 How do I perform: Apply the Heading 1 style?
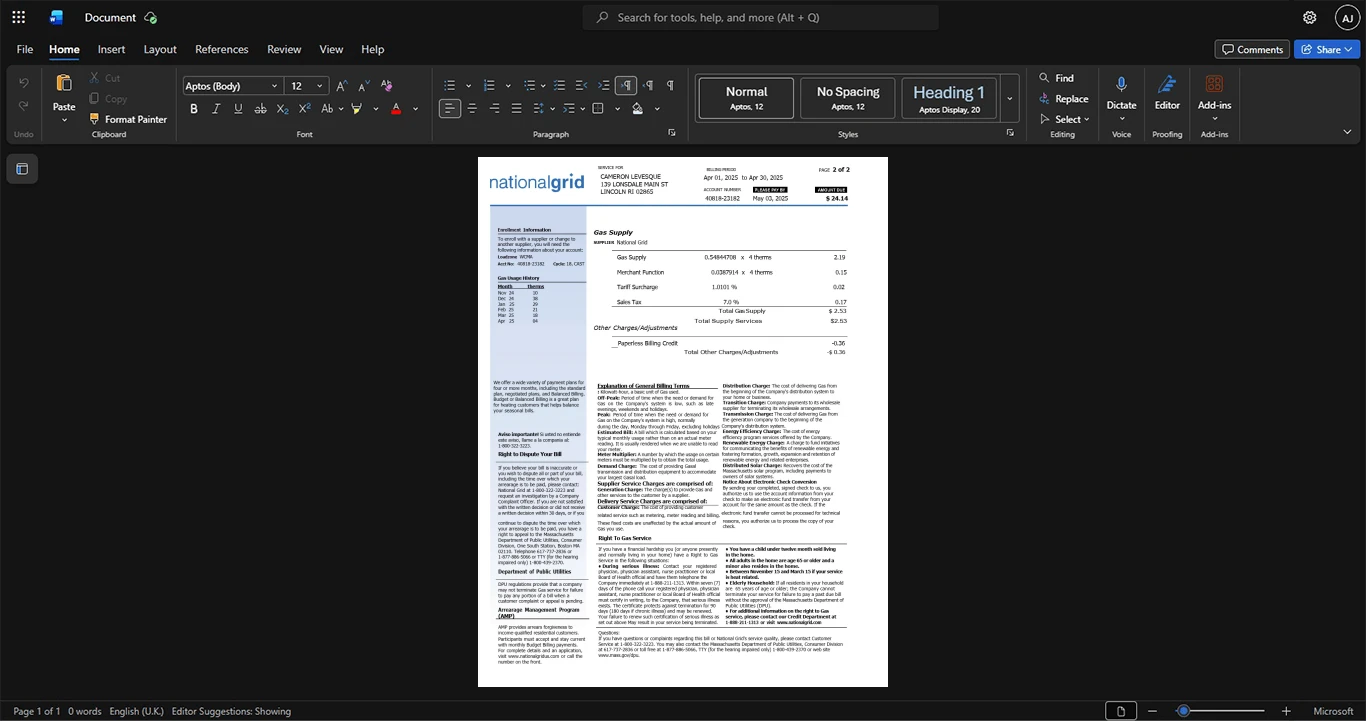(949, 98)
